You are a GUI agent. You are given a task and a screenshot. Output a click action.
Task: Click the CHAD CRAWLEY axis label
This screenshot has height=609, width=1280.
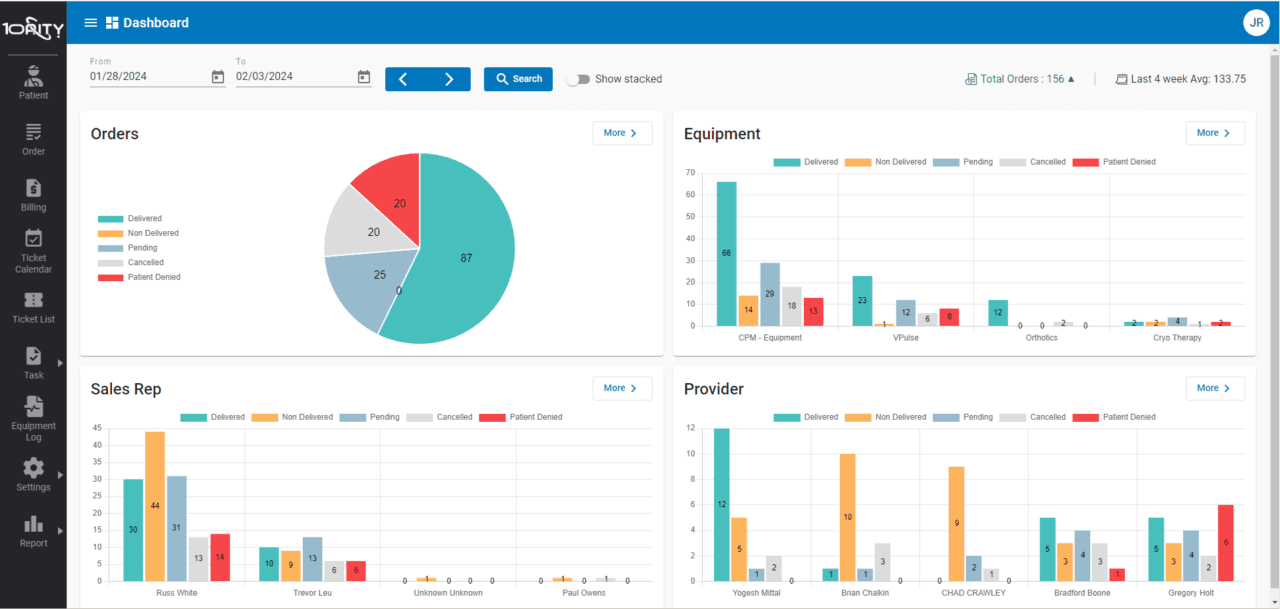[x=975, y=593]
